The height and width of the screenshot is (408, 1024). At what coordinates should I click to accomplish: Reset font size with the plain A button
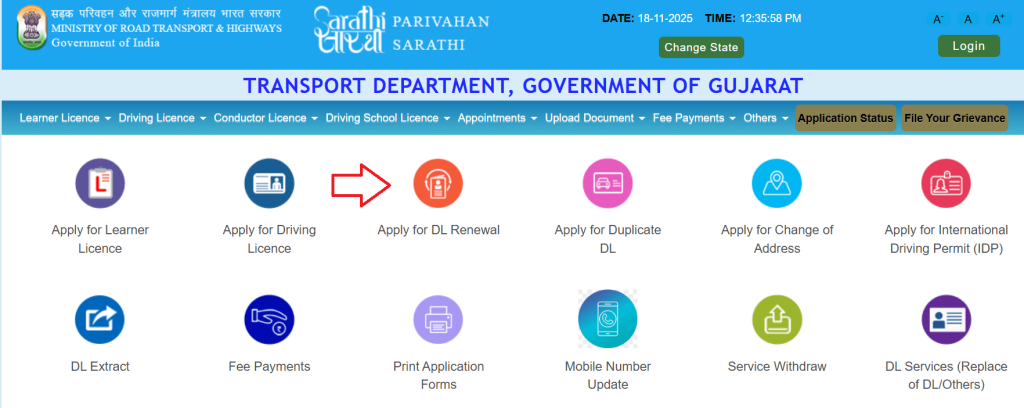pyautogui.click(x=968, y=19)
